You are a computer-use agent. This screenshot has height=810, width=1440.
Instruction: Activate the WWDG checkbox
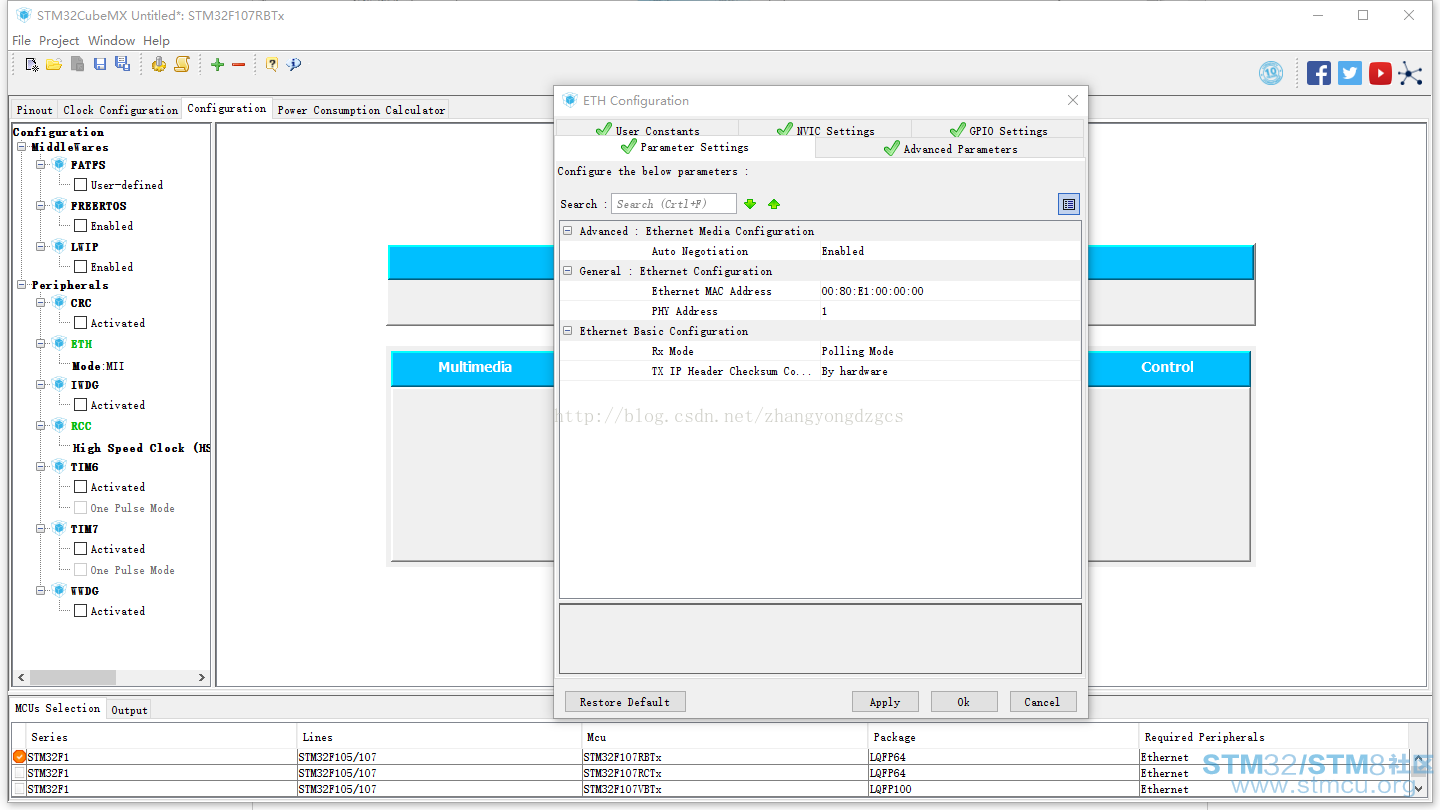tap(81, 611)
